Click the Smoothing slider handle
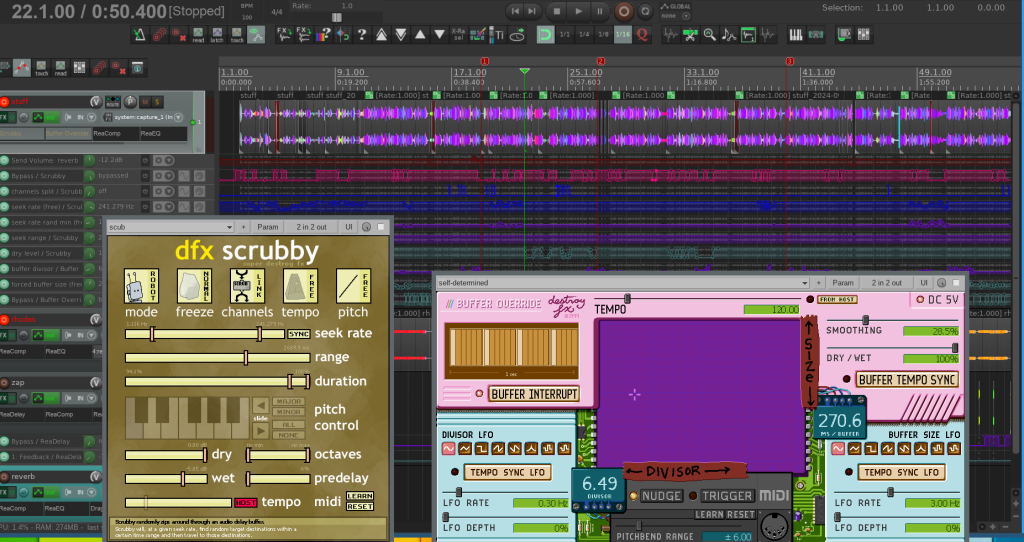 pos(865,320)
